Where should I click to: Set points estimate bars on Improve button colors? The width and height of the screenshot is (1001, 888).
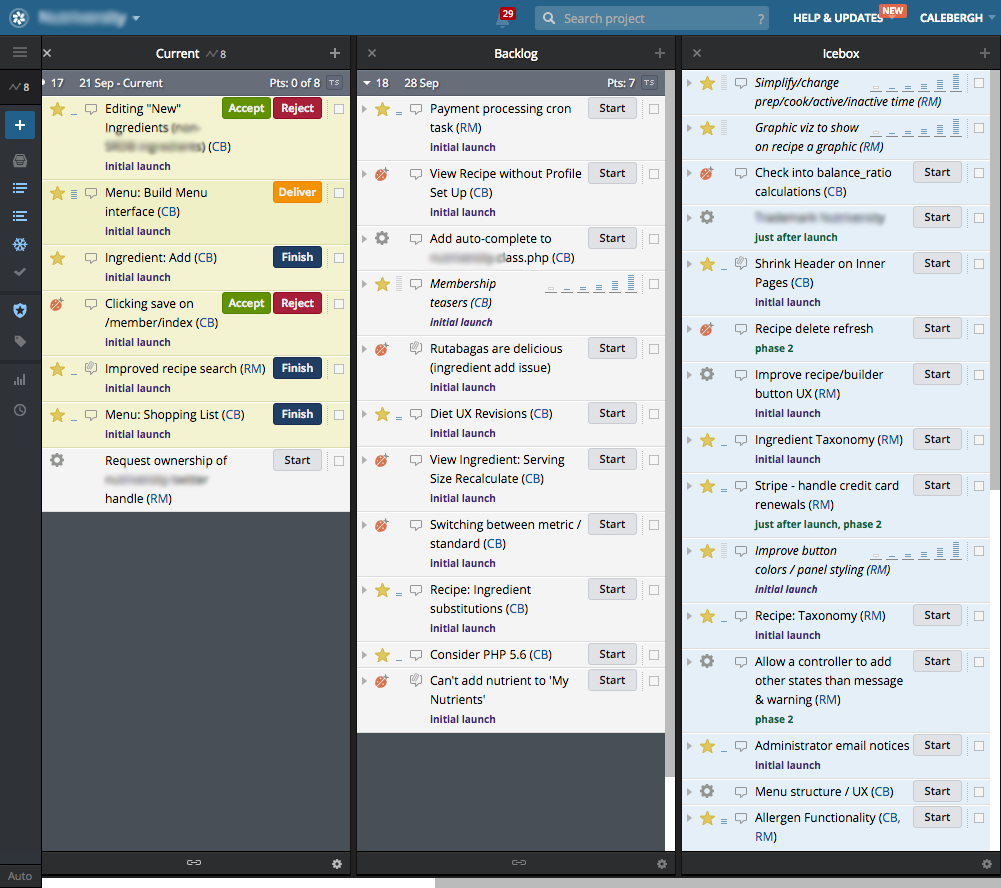[x=915, y=551]
